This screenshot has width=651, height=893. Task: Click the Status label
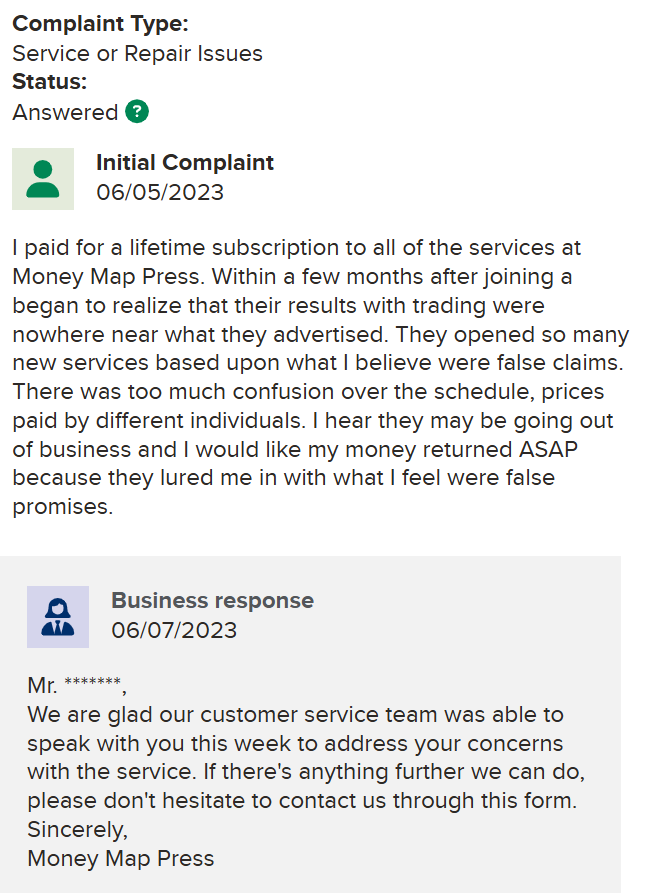49,82
